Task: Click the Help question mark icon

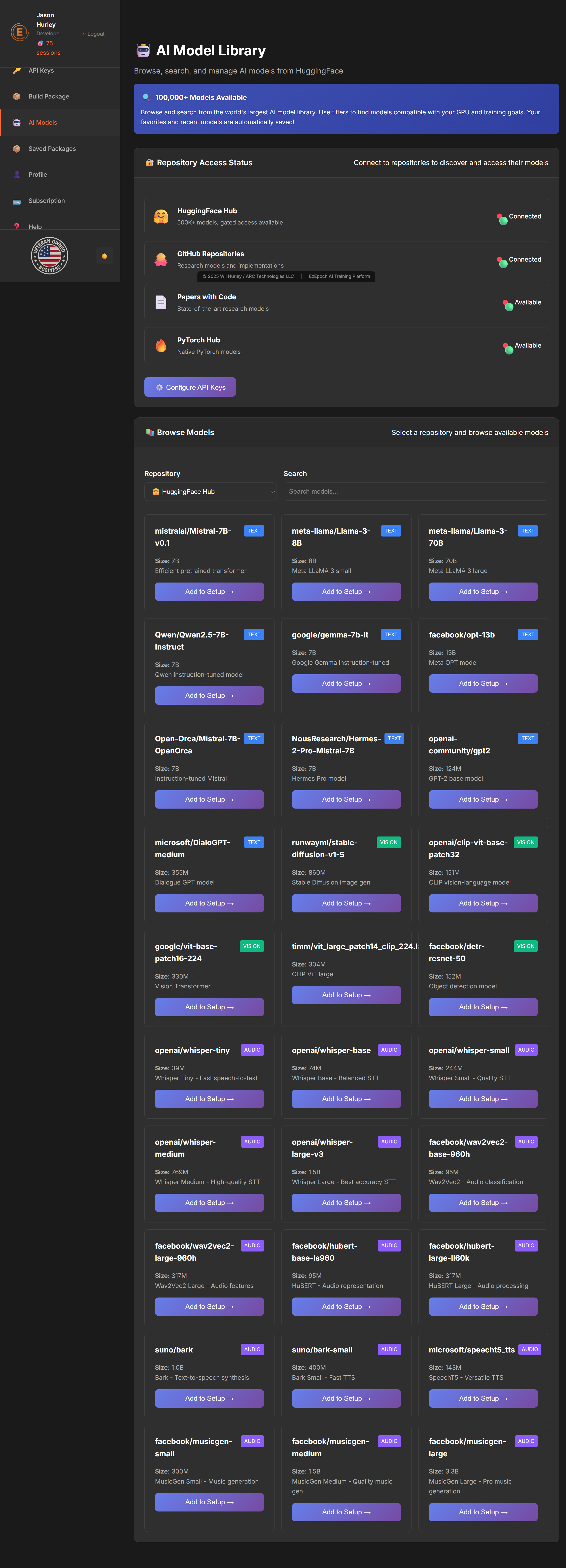Action: point(17,227)
